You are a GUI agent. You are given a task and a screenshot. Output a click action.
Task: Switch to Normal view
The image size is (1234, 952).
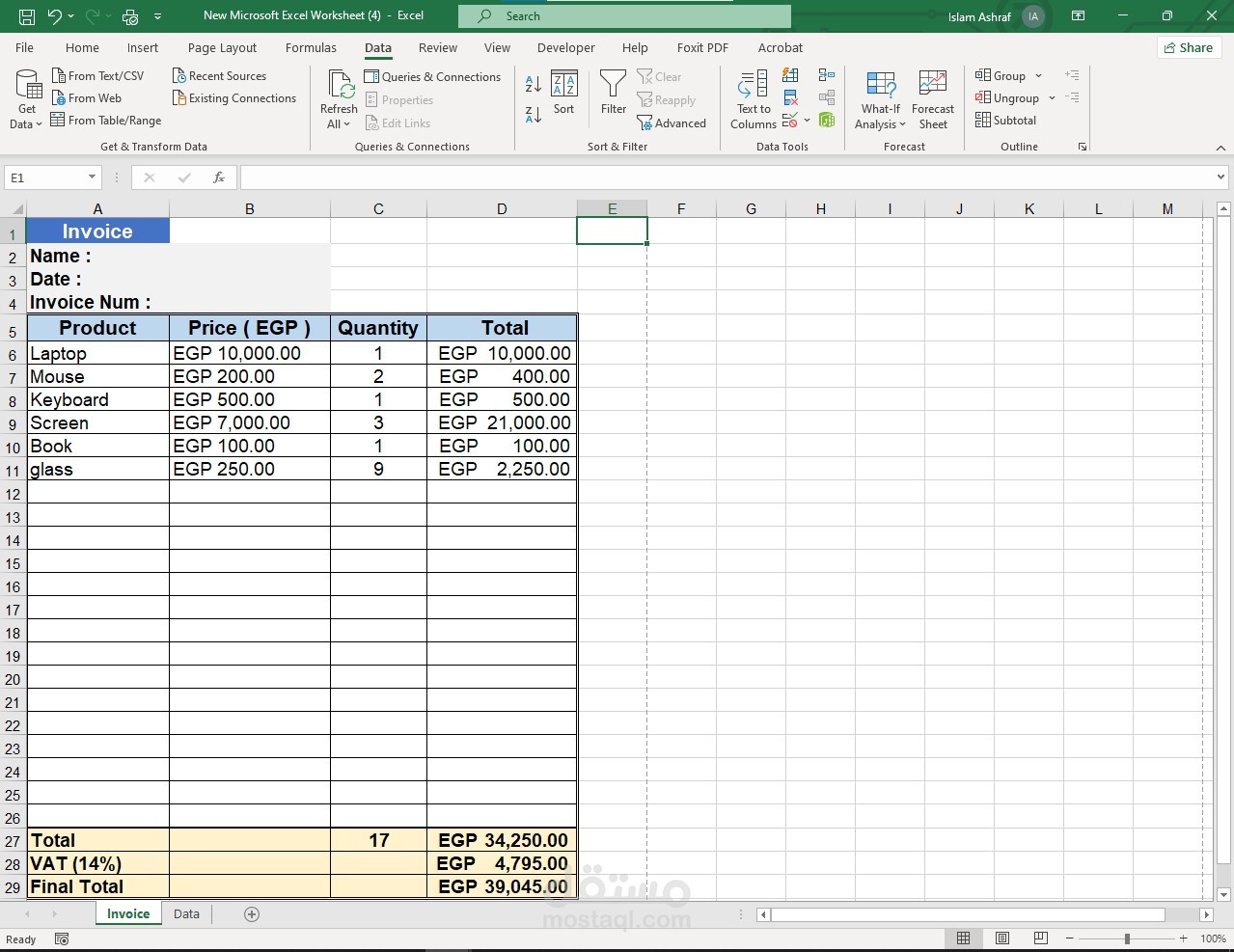pos(963,938)
